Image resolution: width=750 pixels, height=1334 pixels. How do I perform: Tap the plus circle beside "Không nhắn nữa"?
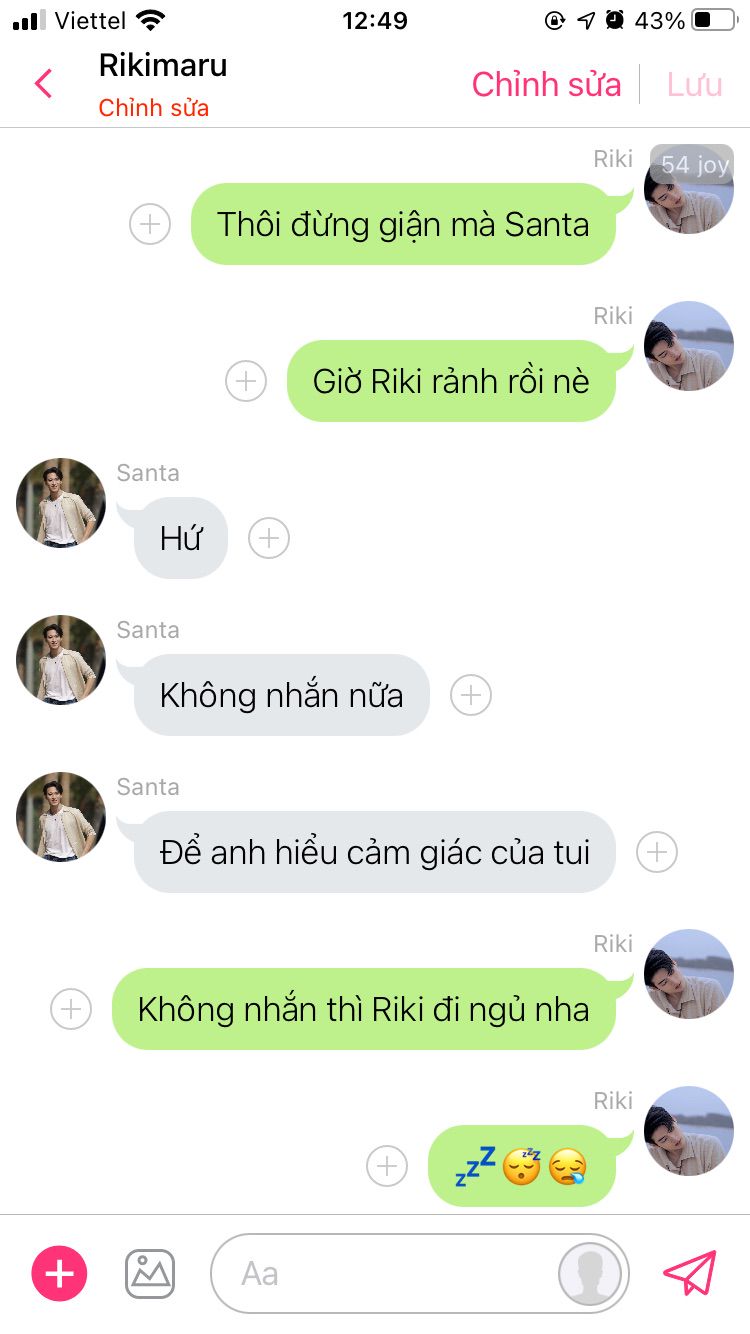471,695
